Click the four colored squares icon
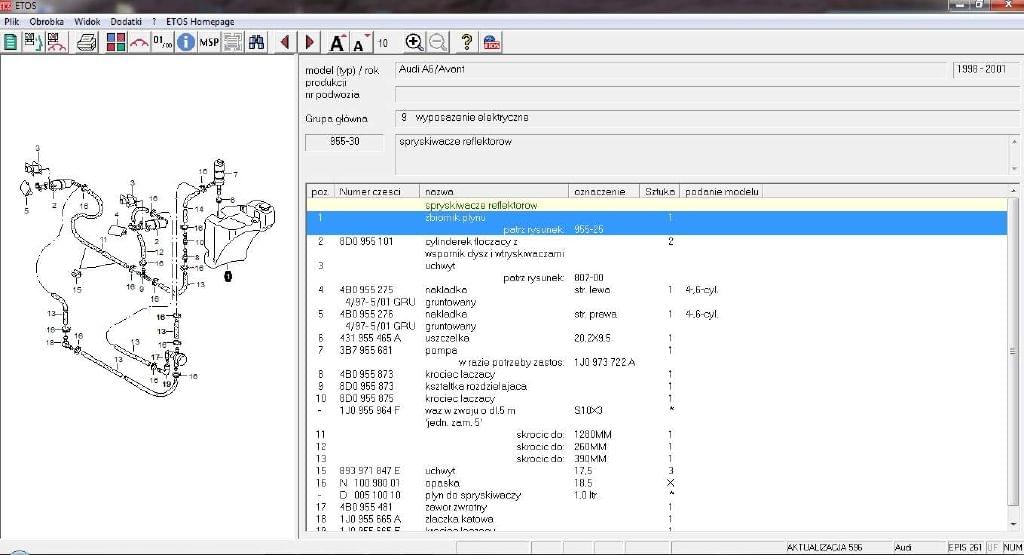Image resolution: width=1024 pixels, height=555 pixels. (116, 42)
